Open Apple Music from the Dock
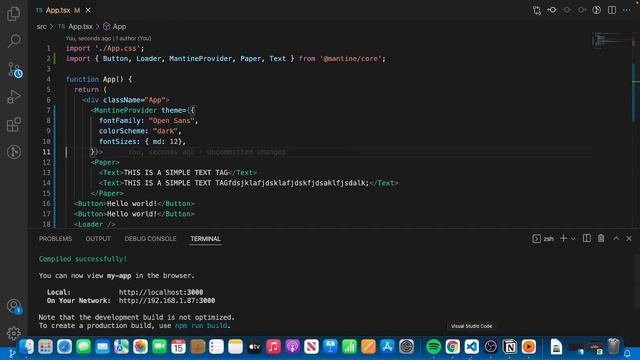 coord(273,347)
